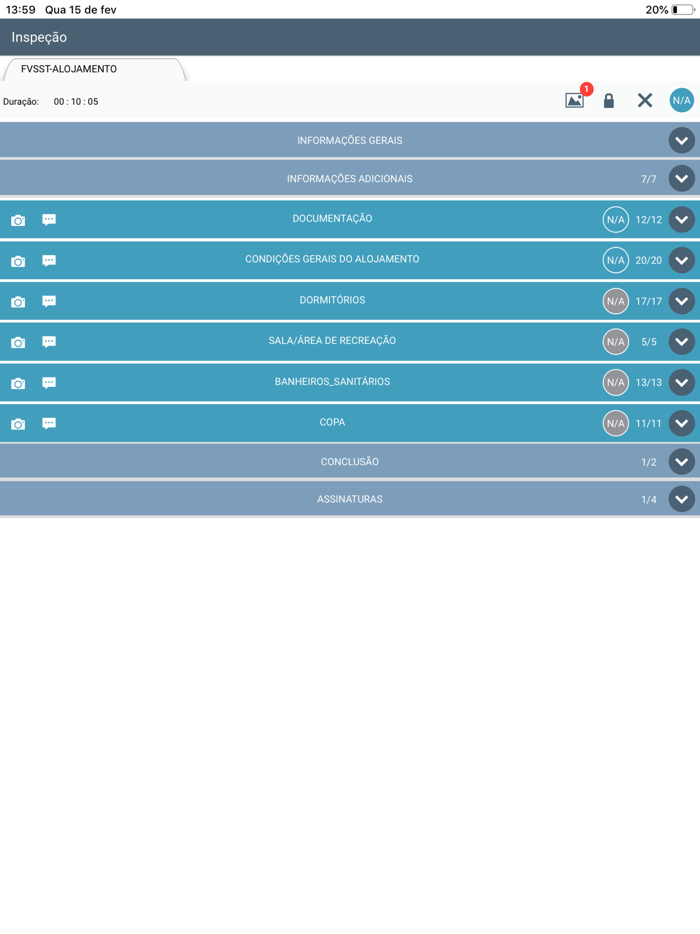
Task: Tap the padlock lock icon
Action: (608, 101)
